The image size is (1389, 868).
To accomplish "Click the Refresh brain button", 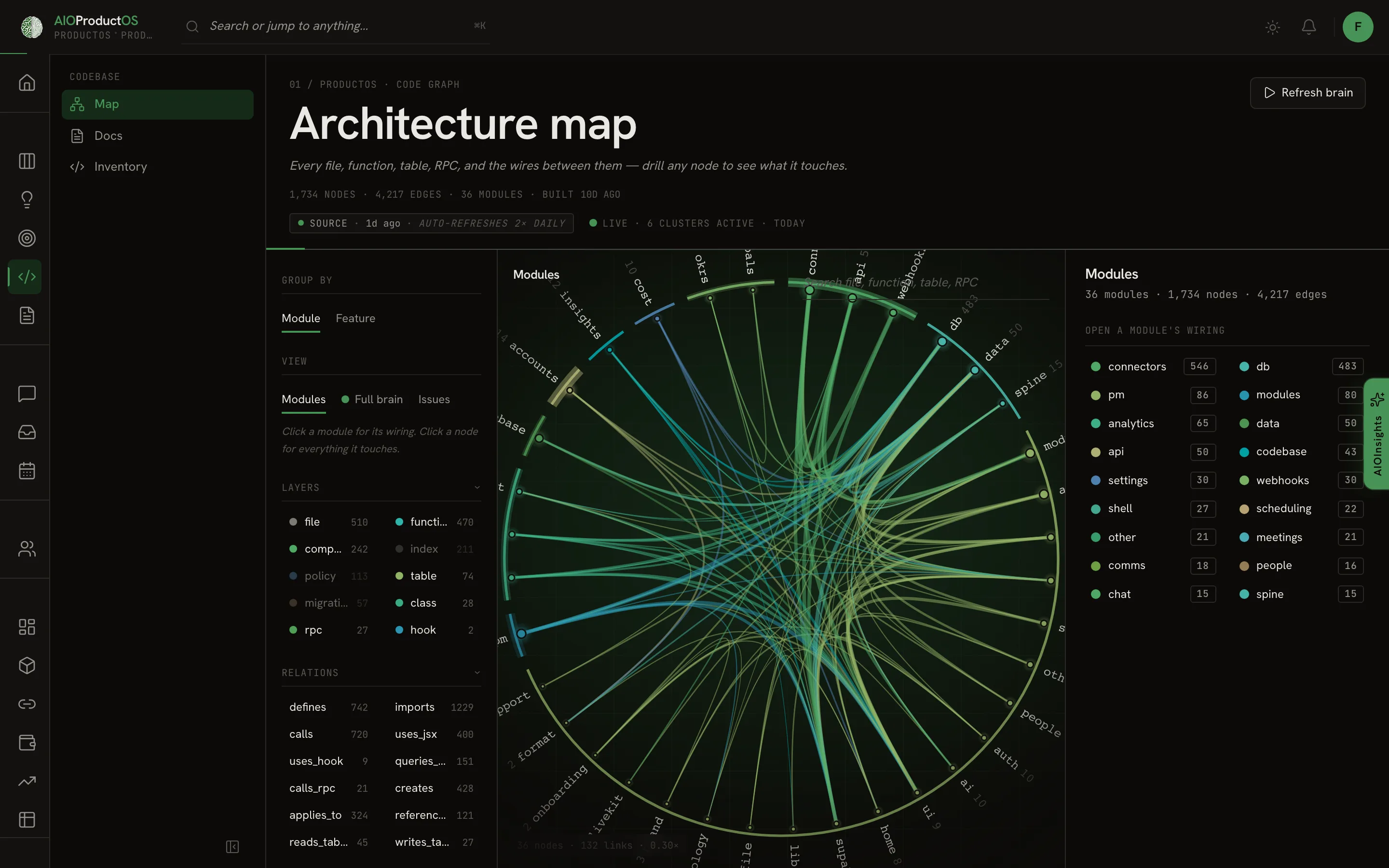I will coord(1307,93).
